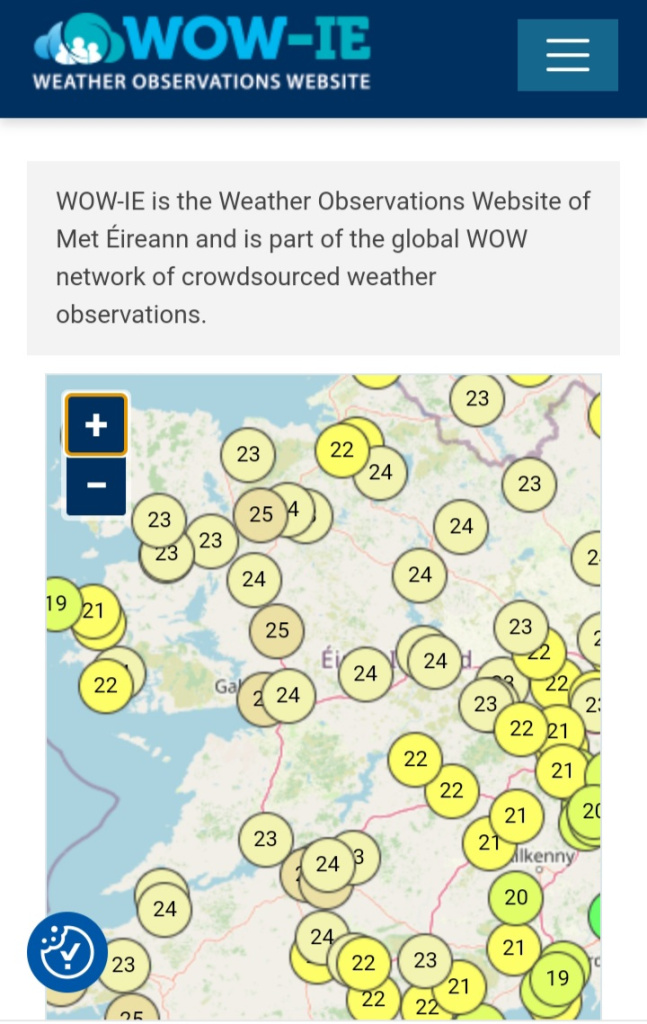Select the 24 marker on the southwest coast
Viewport: 647px width, 1024px height.
(165, 908)
